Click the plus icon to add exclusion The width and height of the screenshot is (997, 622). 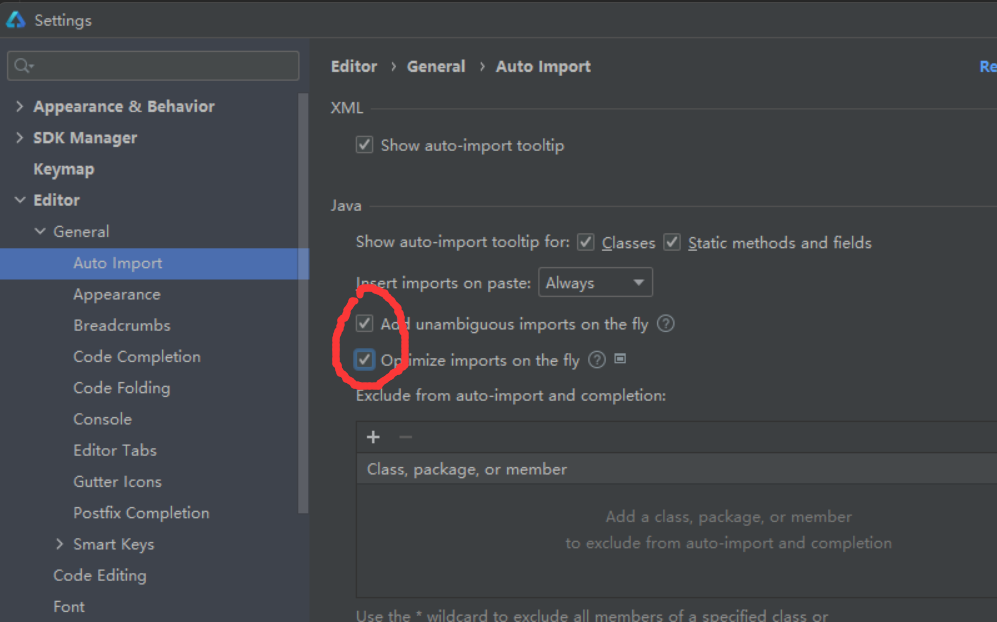(x=373, y=437)
